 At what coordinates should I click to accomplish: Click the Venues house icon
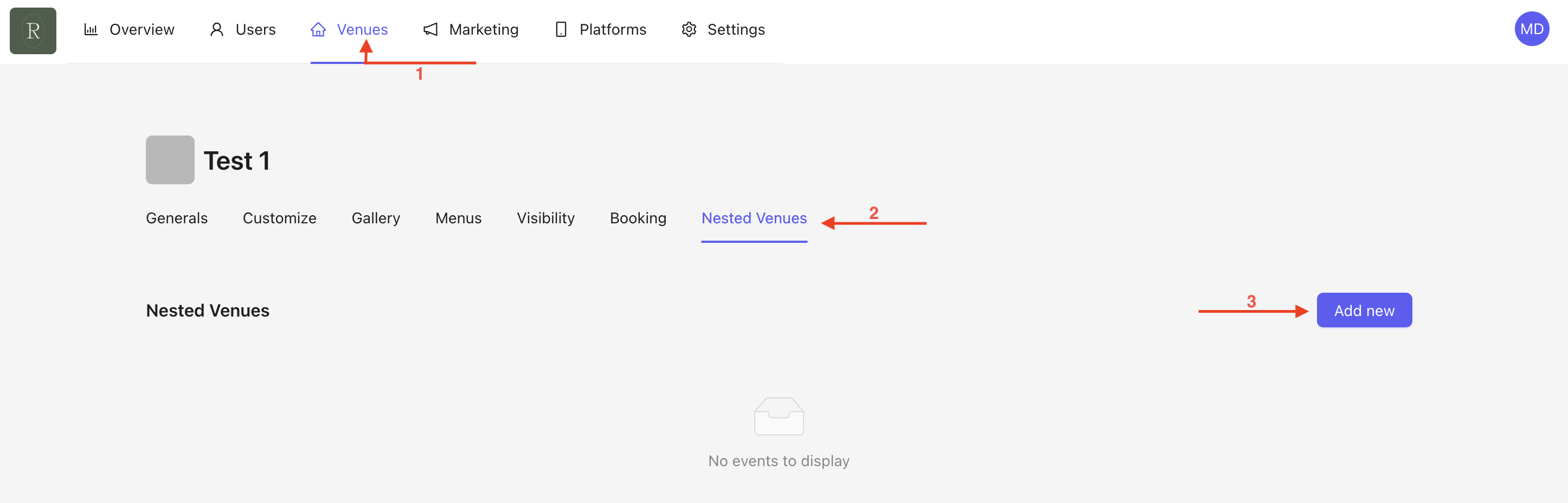(x=318, y=29)
